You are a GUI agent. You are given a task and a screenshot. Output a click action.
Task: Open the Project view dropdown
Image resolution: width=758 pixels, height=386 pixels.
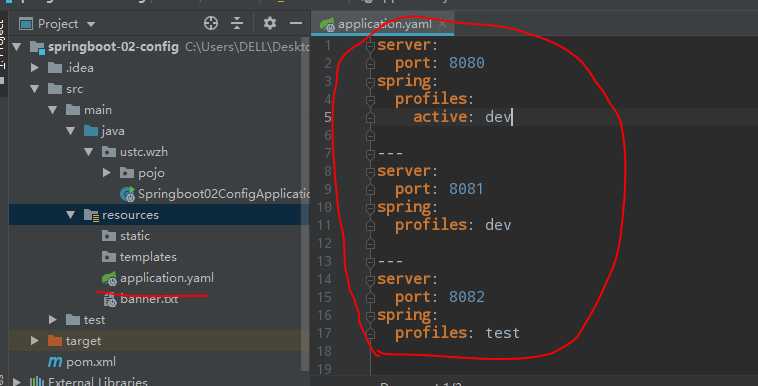[x=91, y=24]
